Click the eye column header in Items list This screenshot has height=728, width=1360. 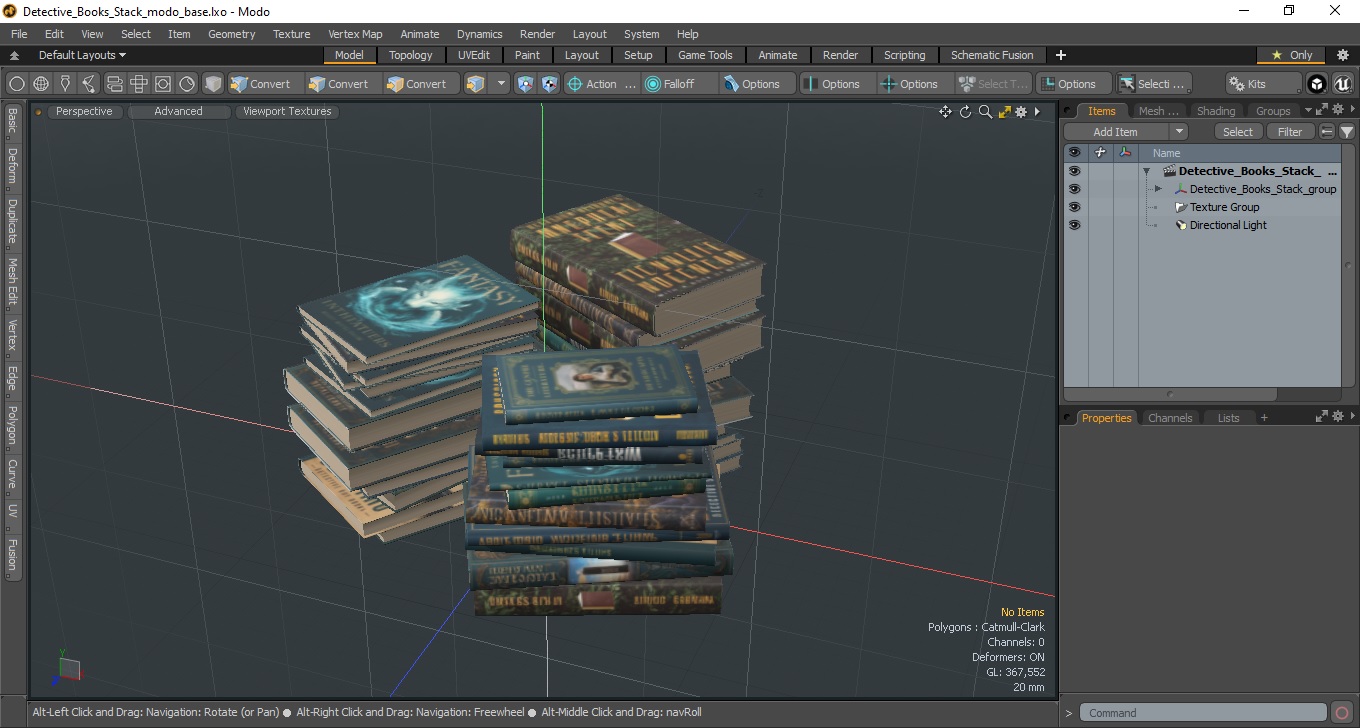[1074, 153]
